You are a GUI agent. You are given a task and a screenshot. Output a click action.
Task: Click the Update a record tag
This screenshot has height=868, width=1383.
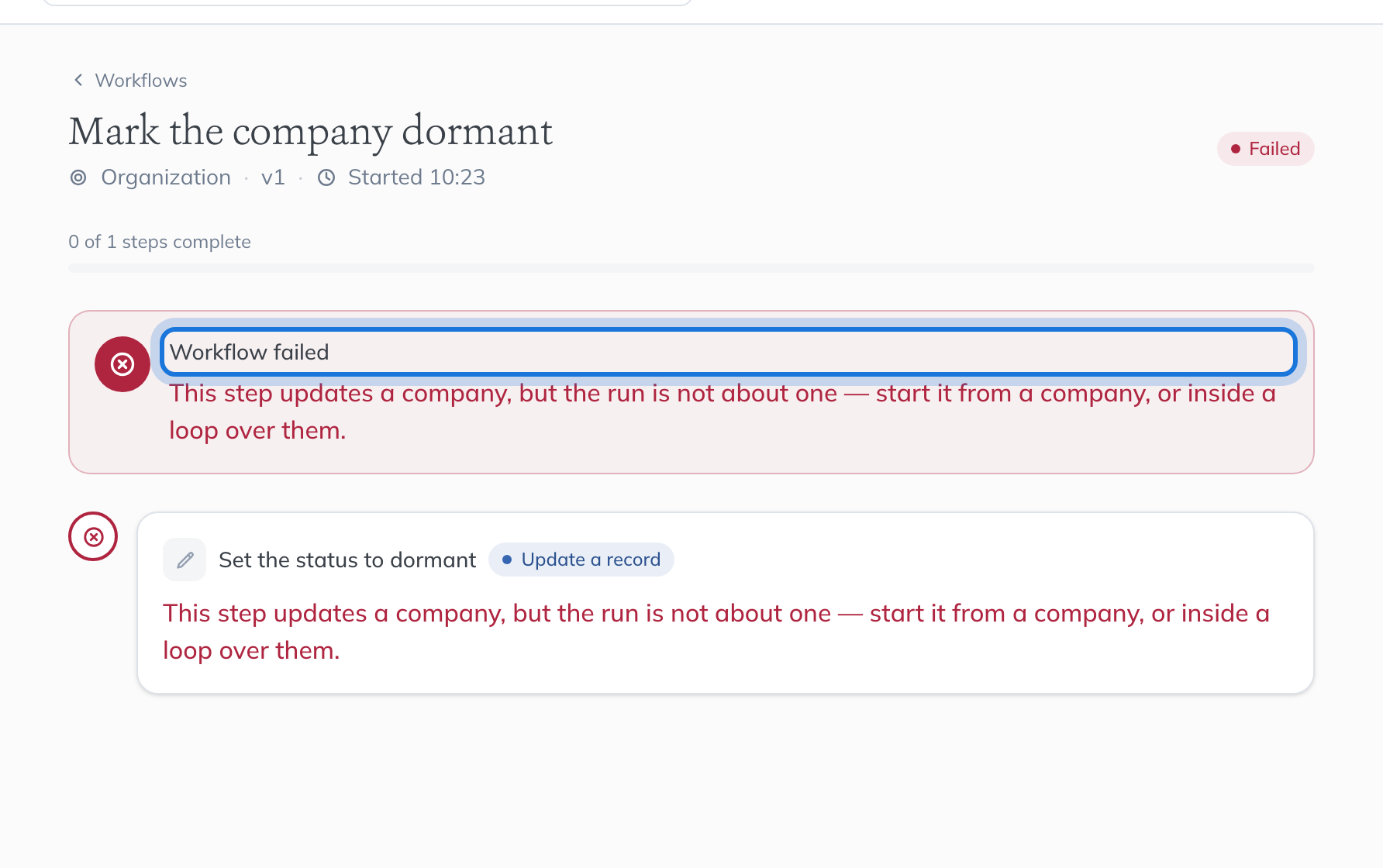coord(581,560)
